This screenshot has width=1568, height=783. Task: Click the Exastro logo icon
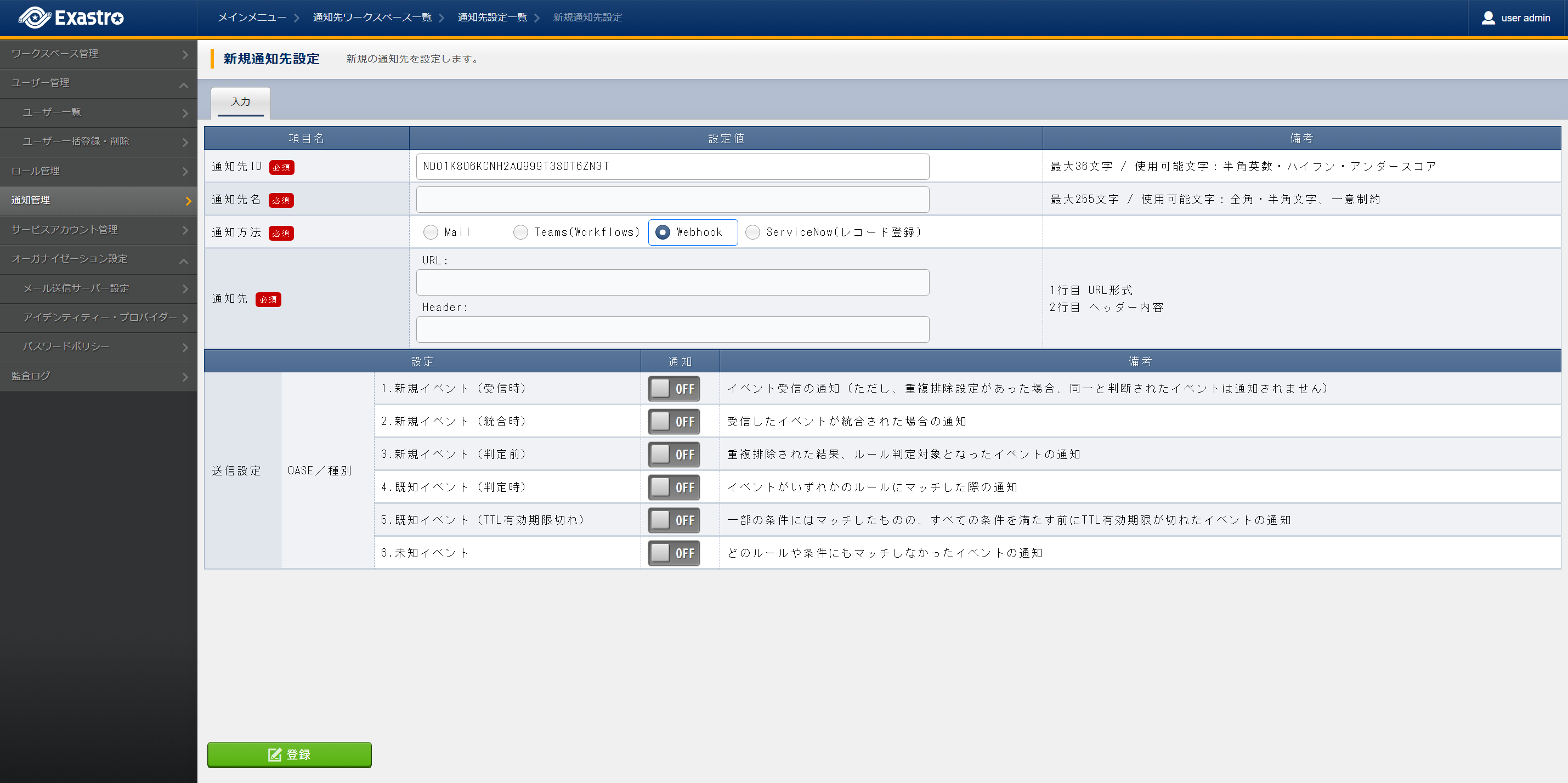pyautogui.click(x=34, y=18)
